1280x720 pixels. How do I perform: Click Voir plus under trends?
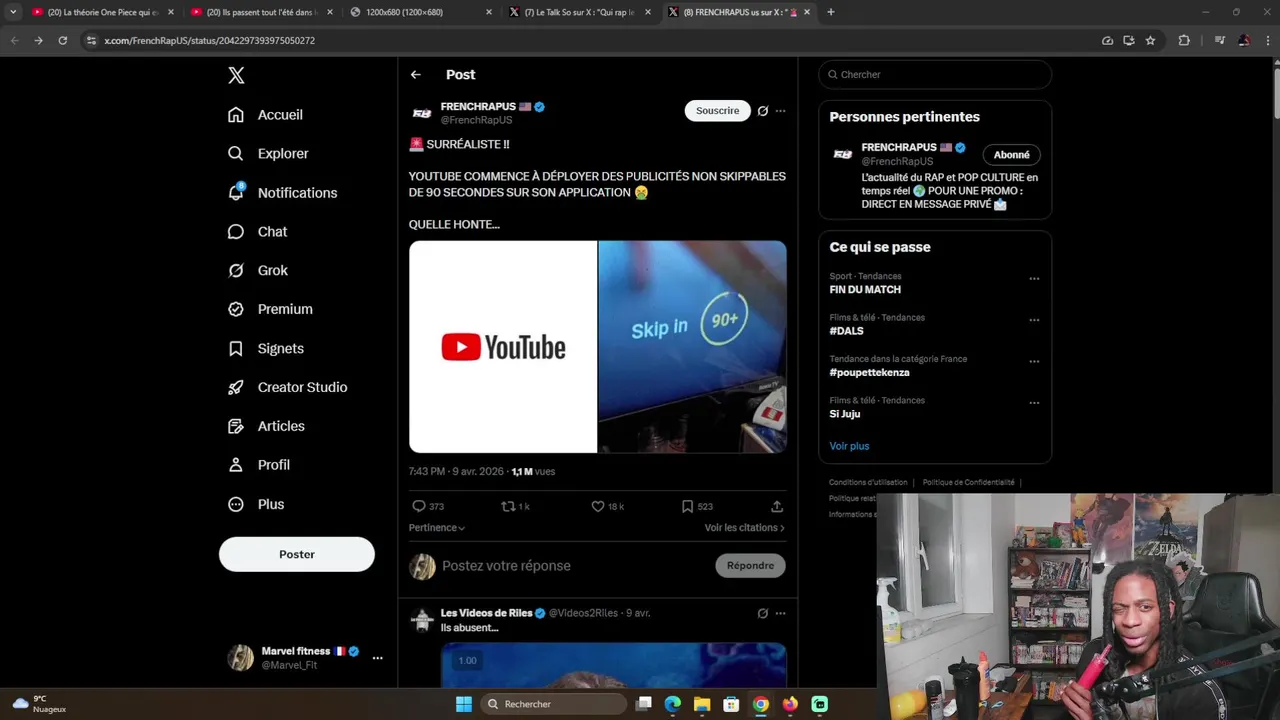pyautogui.click(x=849, y=446)
